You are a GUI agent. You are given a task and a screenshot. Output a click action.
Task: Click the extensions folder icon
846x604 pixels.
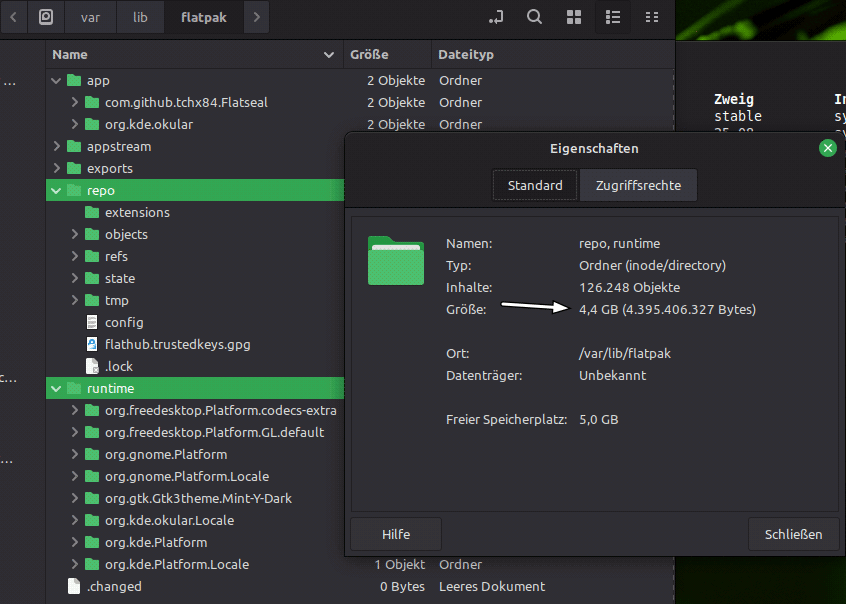[x=92, y=213]
